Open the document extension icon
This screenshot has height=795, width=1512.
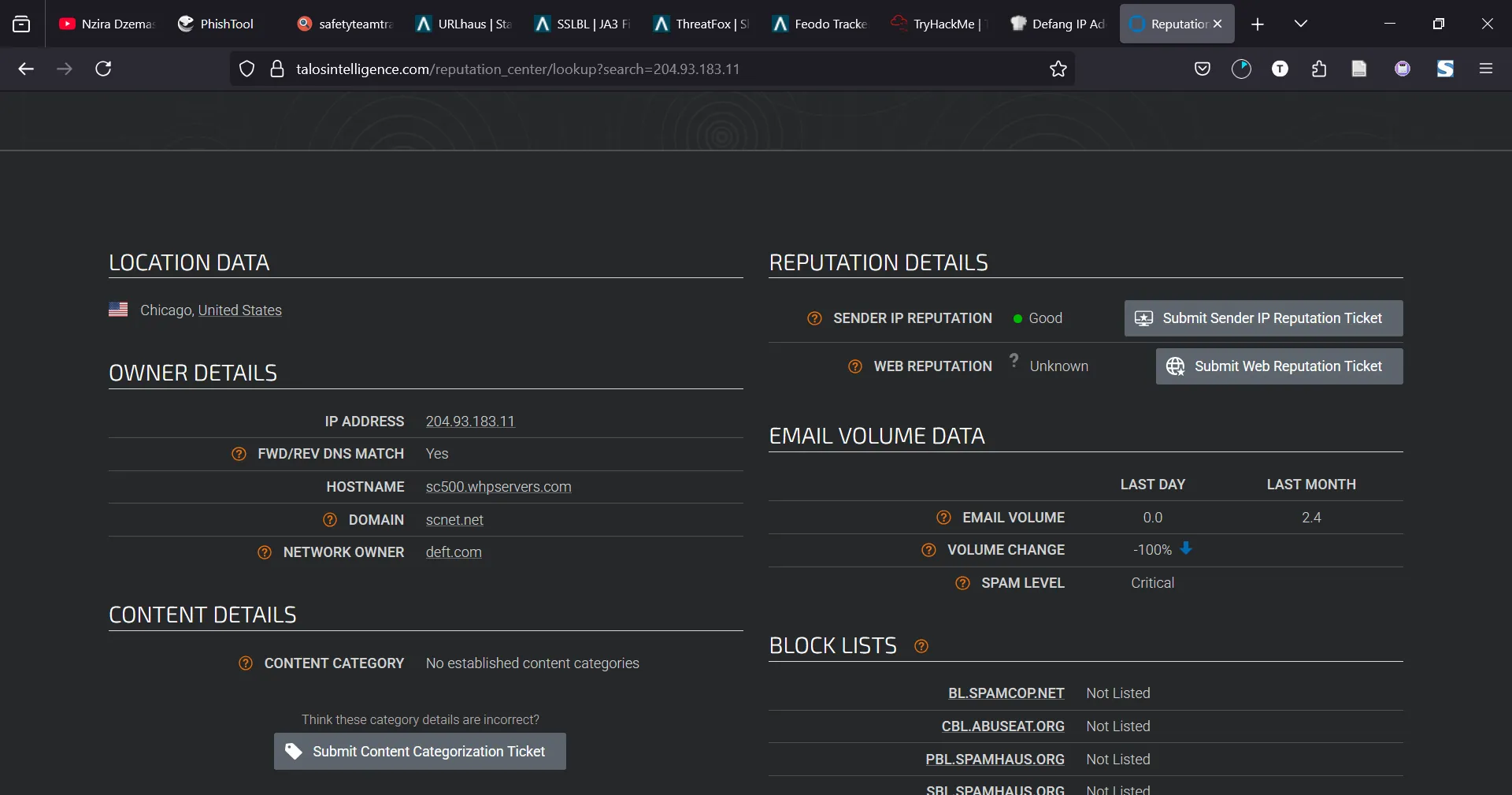1358,69
